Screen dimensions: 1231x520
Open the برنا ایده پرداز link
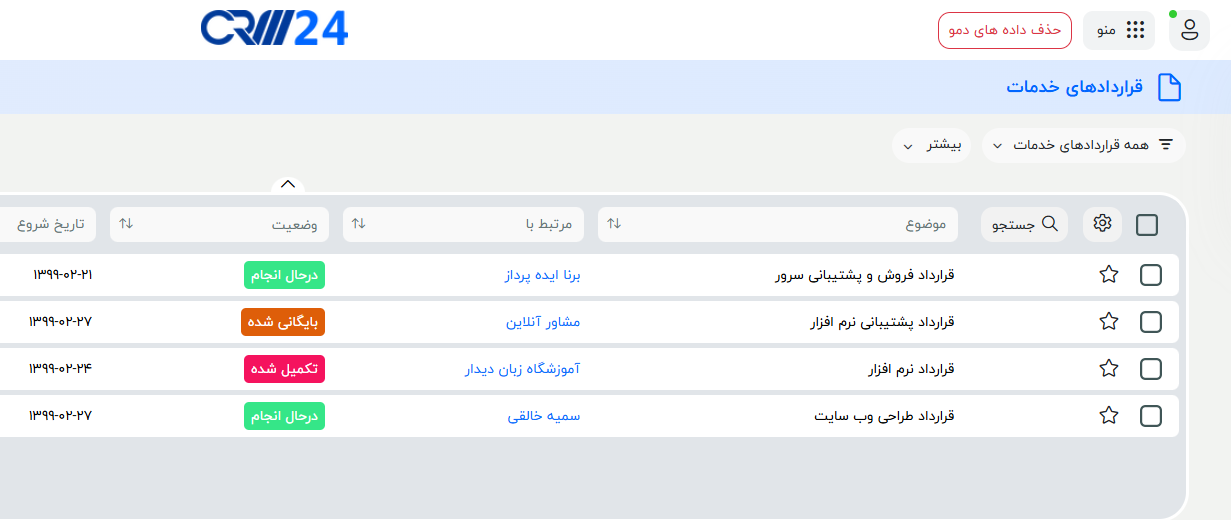[542, 275]
